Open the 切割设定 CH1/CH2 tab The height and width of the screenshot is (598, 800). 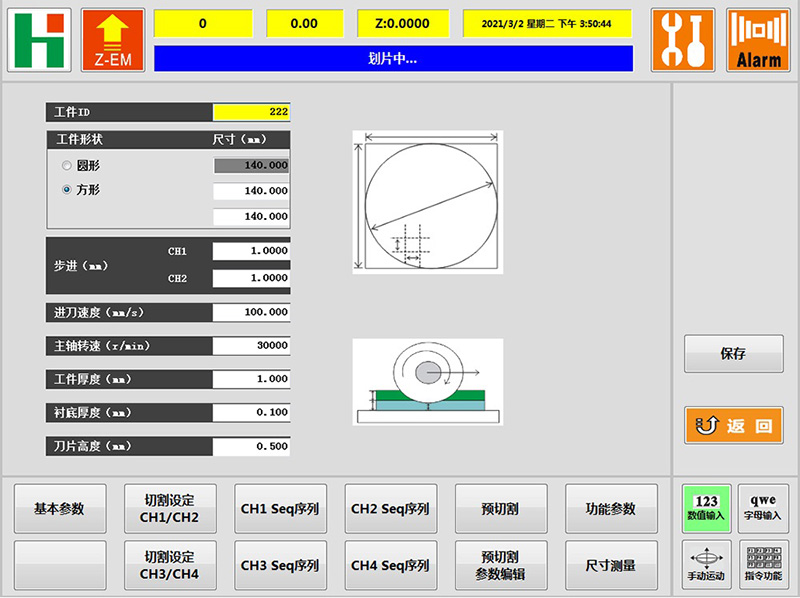coord(171,509)
